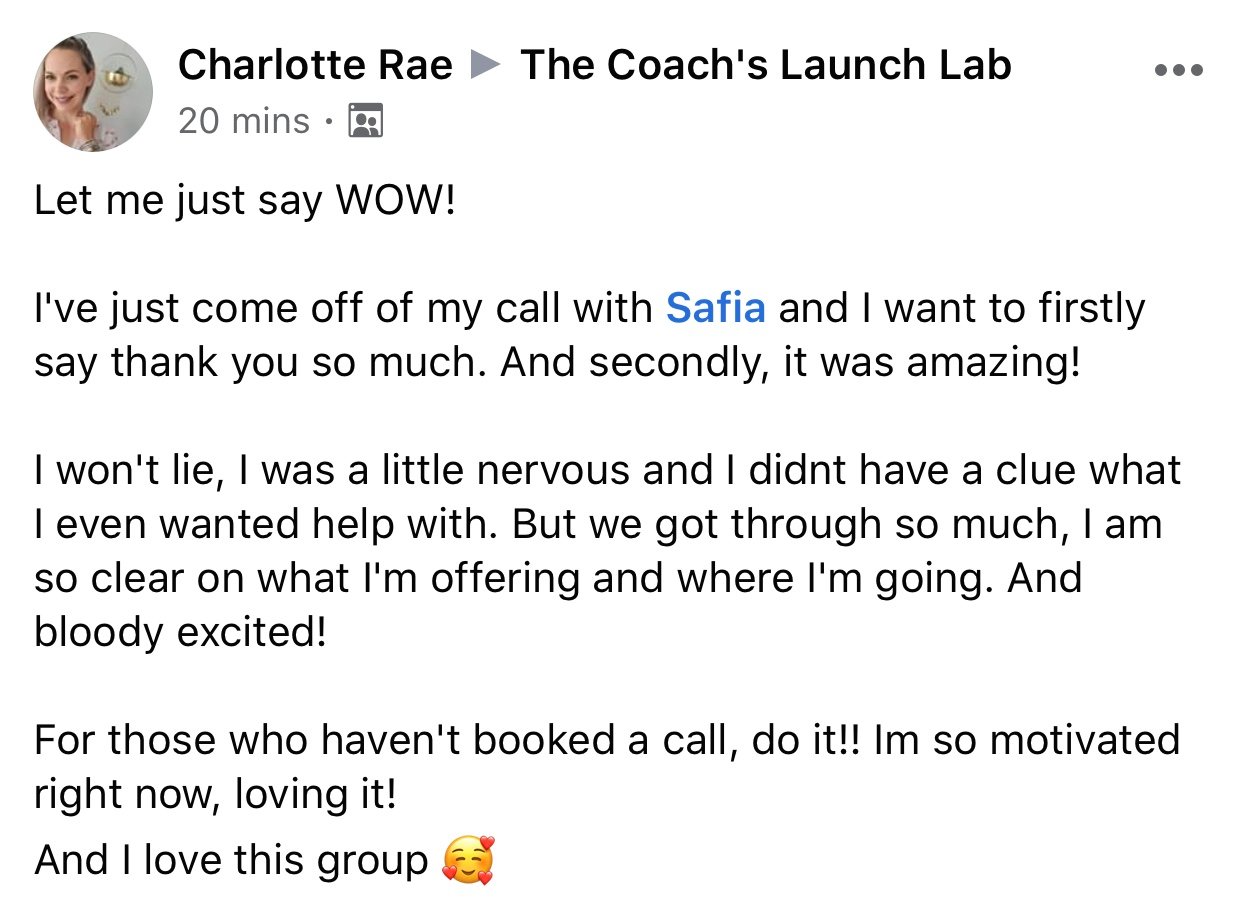Screen dimensions: 1239x904
Task: Click the line starting 'I won't lie'
Action: pos(608,470)
